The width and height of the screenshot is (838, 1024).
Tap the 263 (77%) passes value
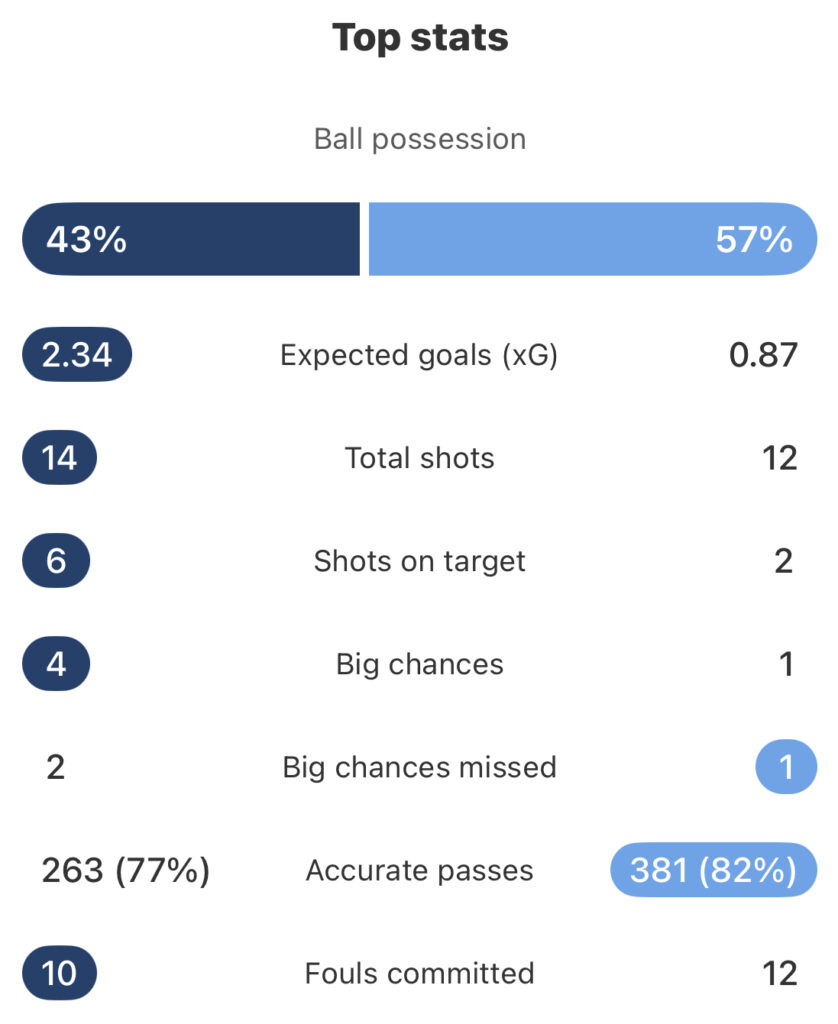click(126, 871)
